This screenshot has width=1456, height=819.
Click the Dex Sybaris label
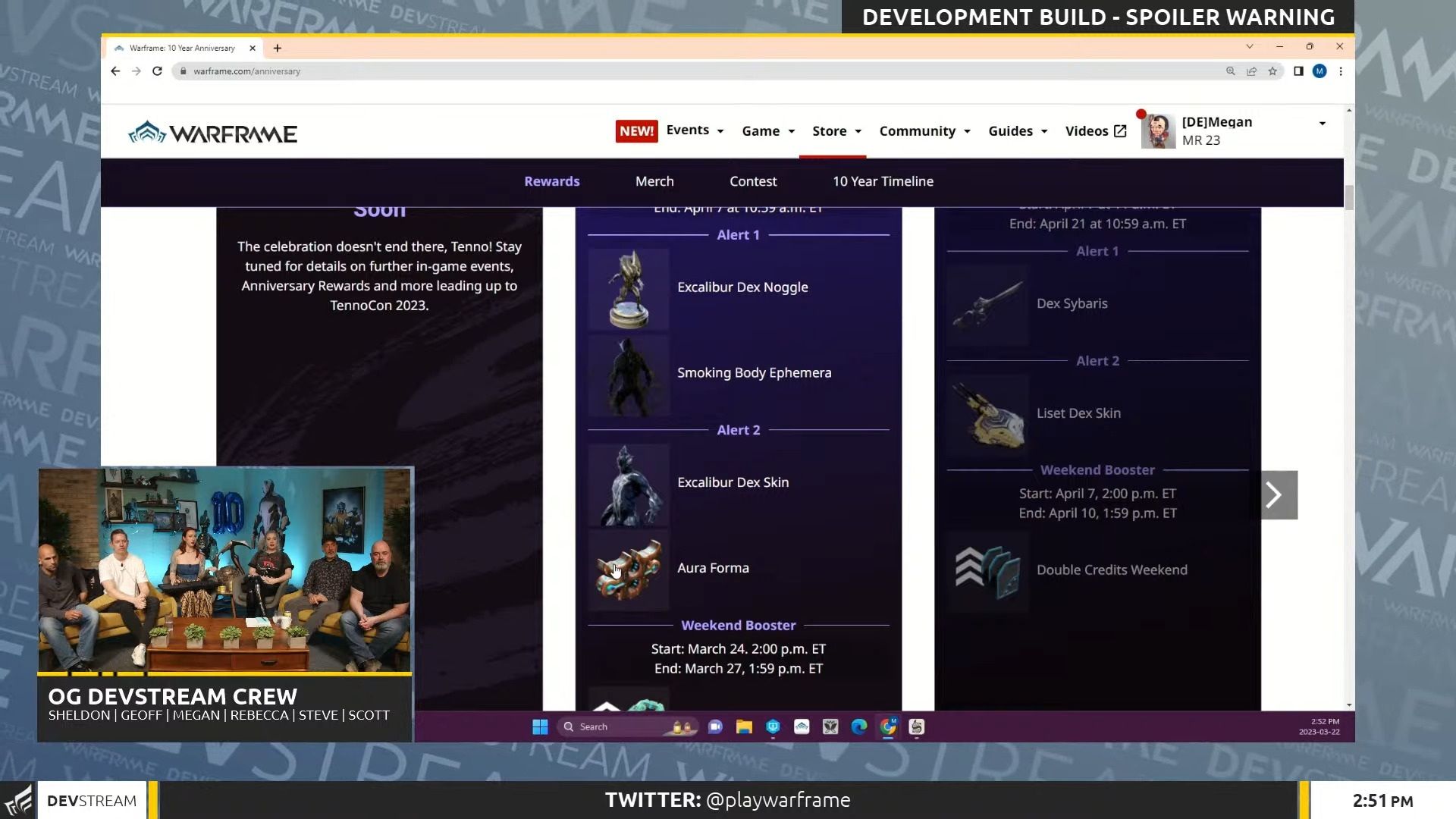point(1072,303)
